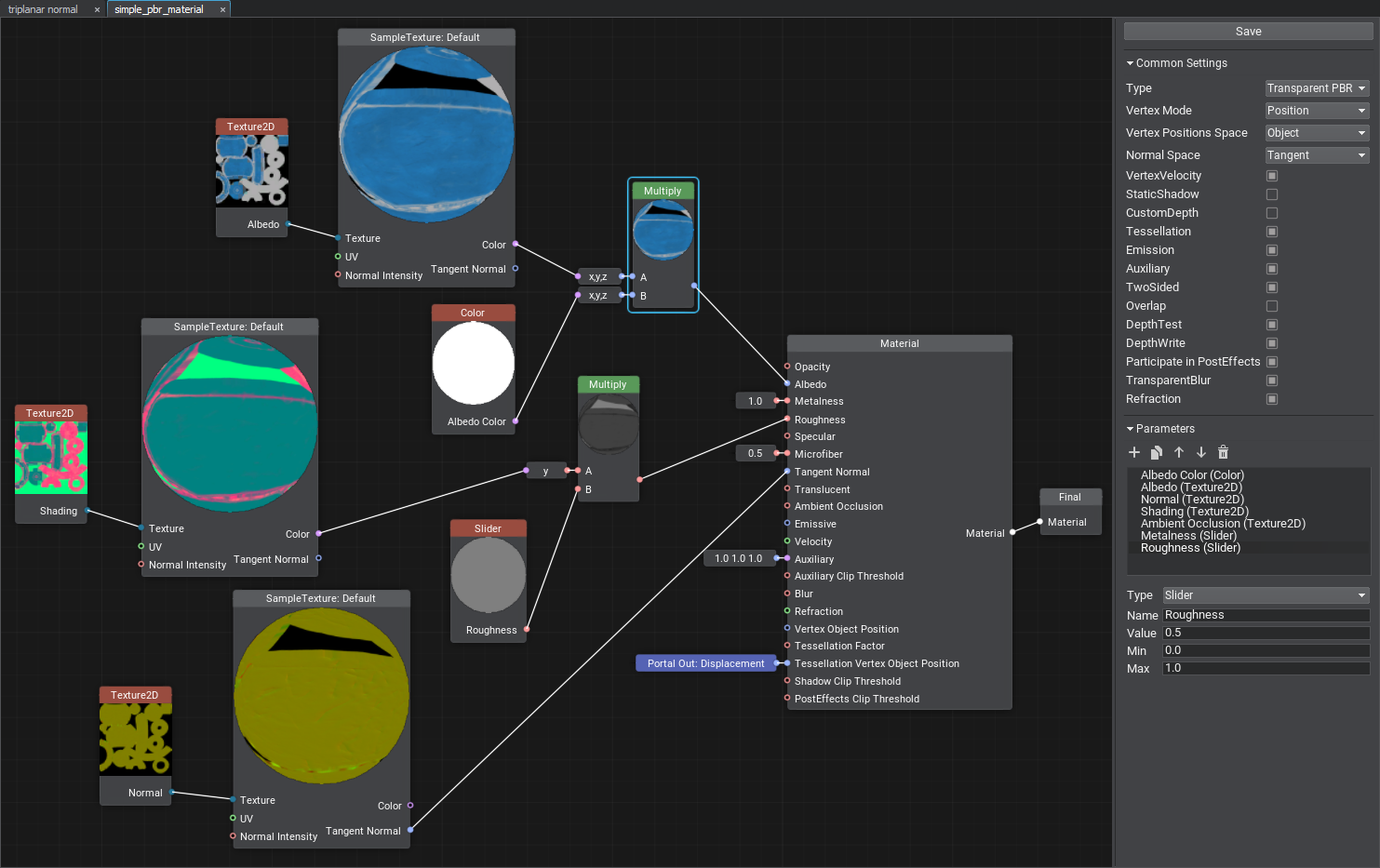Open the Transparent PBR type dropdown
The height and width of the screenshot is (868, 1380).
point(1317,88)
